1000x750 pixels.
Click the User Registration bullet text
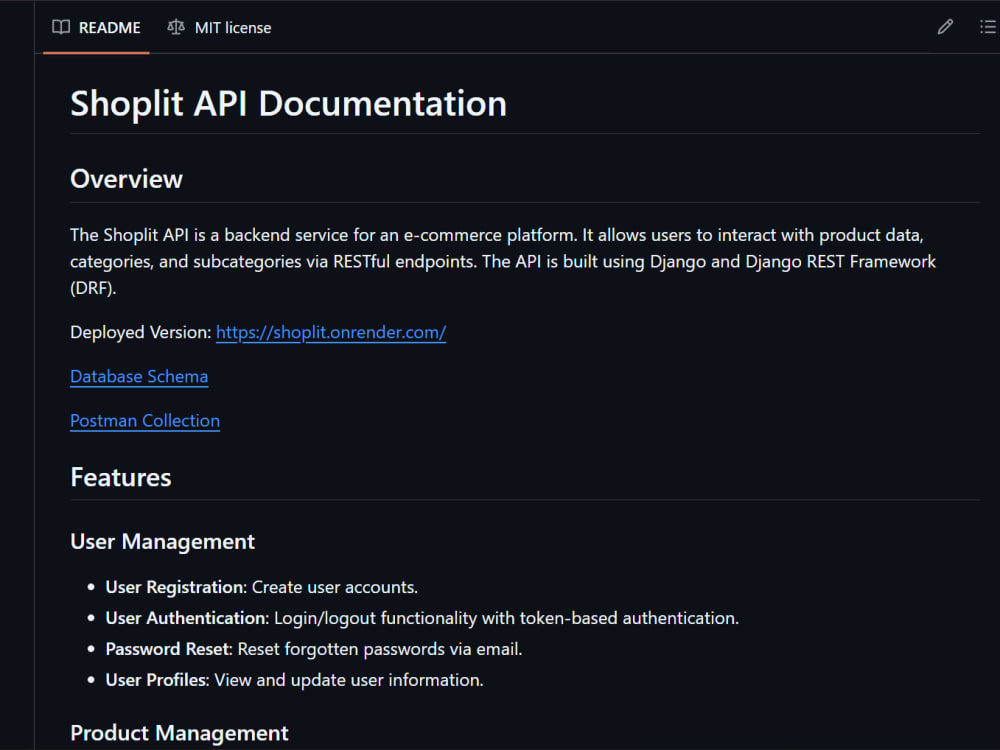pyautogui.click(x=261, y=587)
